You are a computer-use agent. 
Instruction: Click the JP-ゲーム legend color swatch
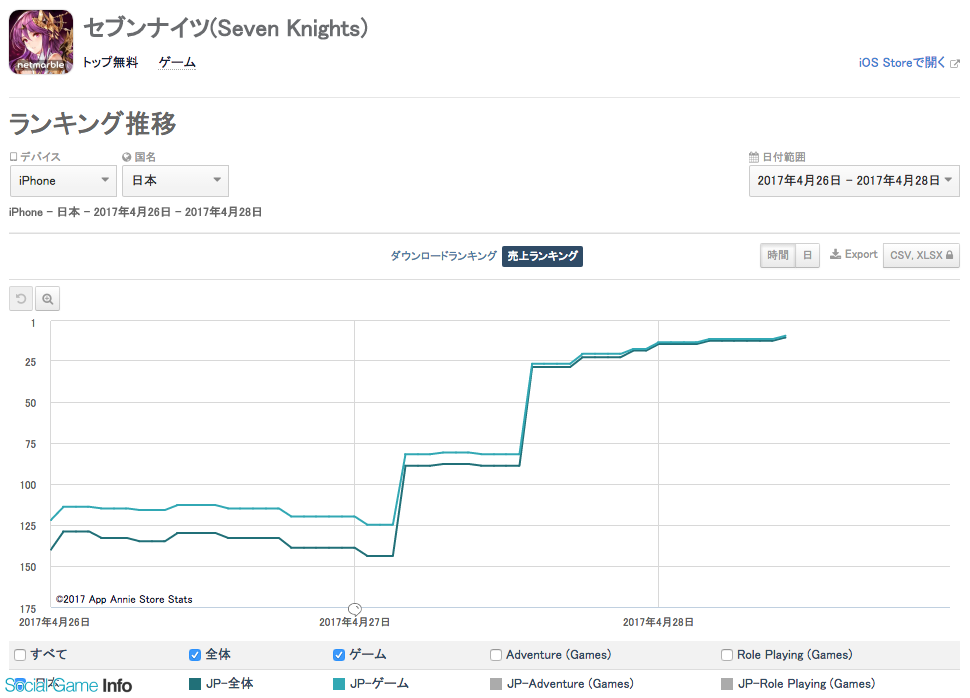(x=339, y=684)
